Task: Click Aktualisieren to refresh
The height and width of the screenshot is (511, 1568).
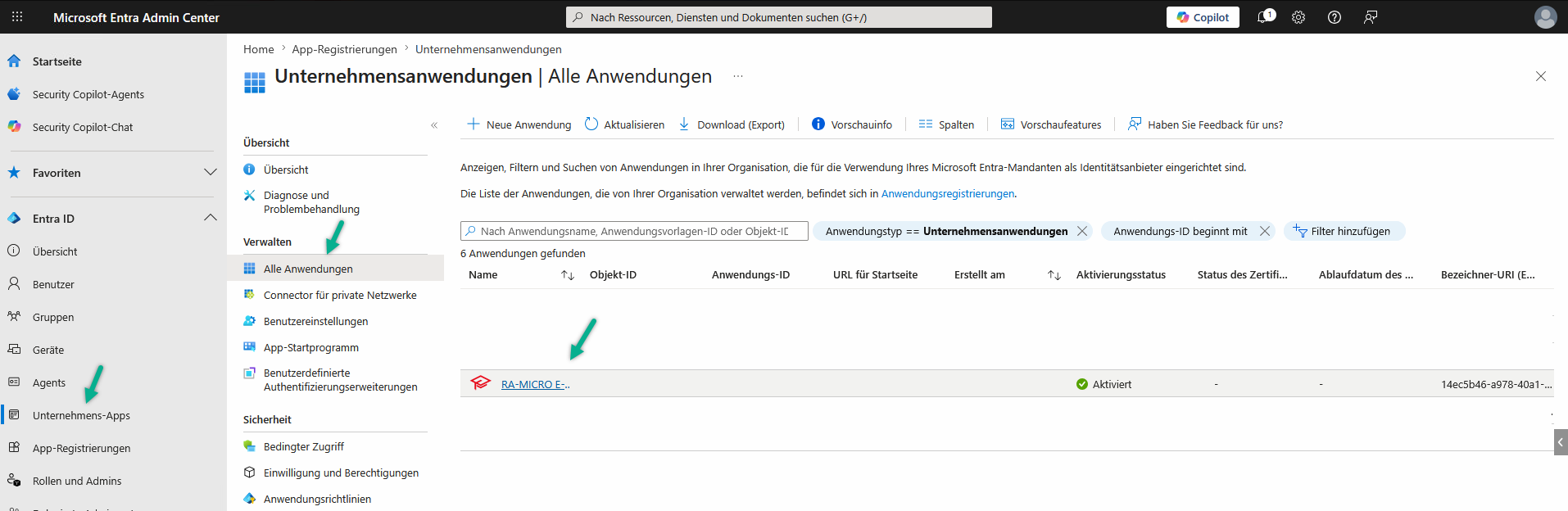Action: click(x=624, y=124)
